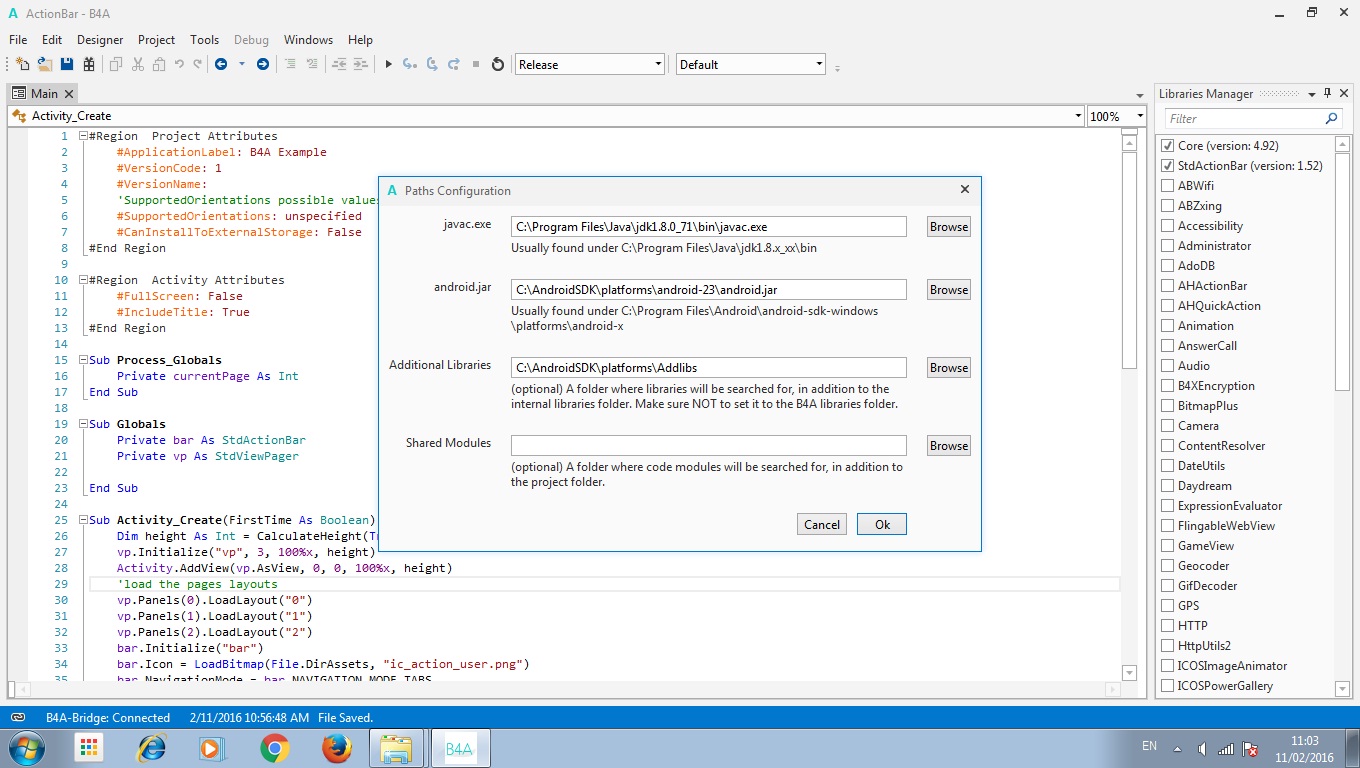This screenshot has width=1360, height=768.
Task: Open the Project menu
Action: pos(156,40)
